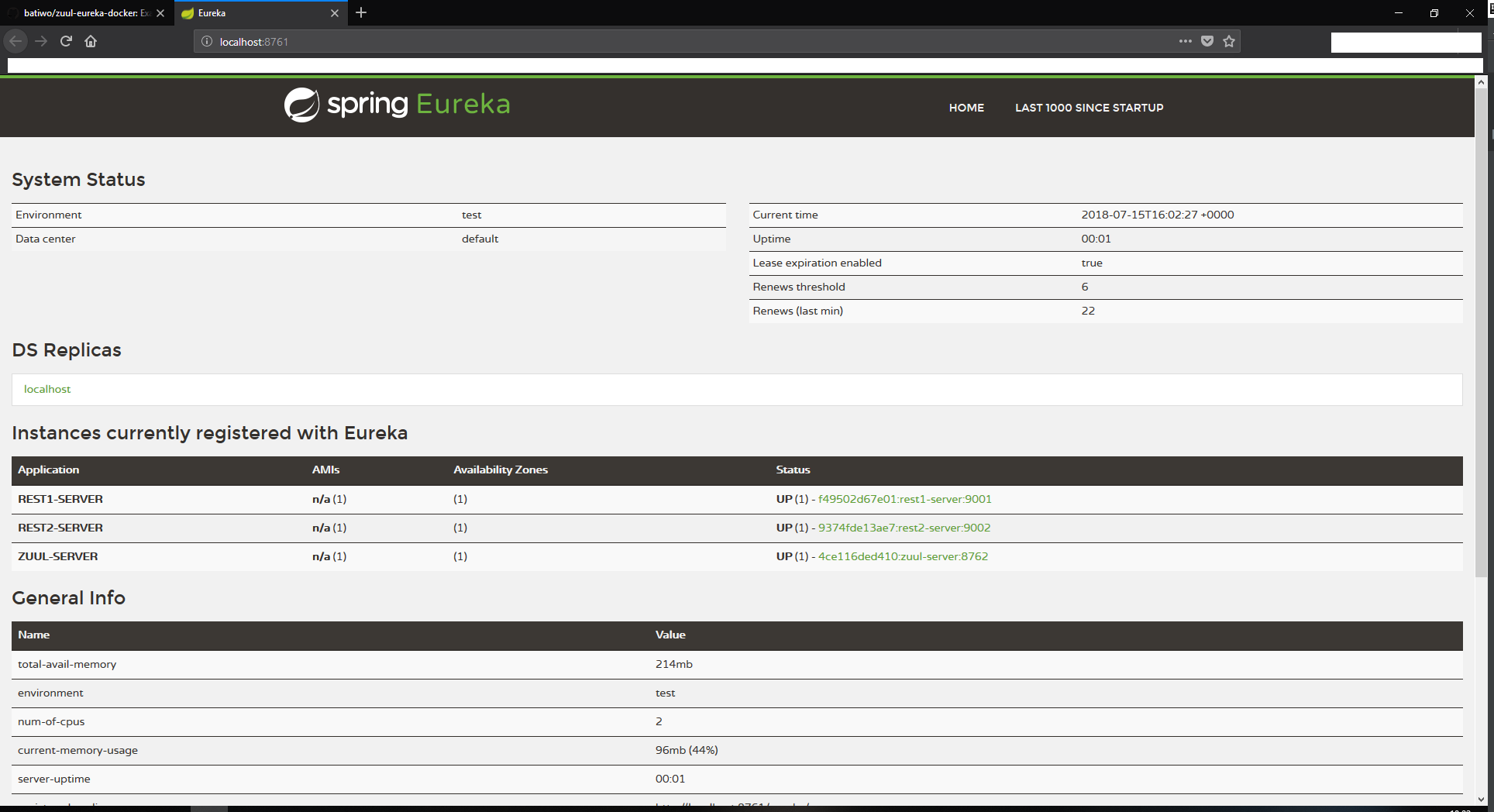Click the Status column header
The width and height of the screenshot is (1494, 812).
[793, 470]
